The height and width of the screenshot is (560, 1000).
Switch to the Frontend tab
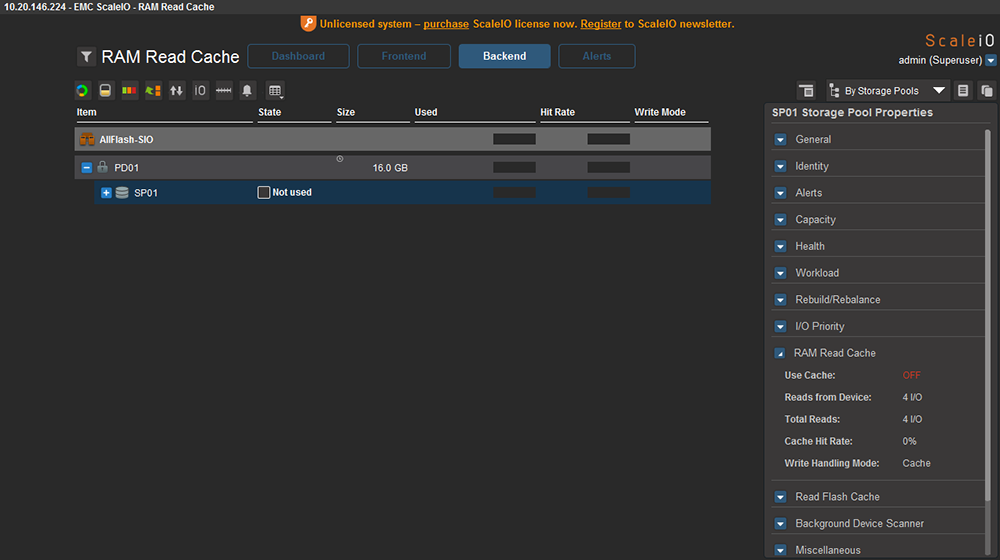[404, 56]
